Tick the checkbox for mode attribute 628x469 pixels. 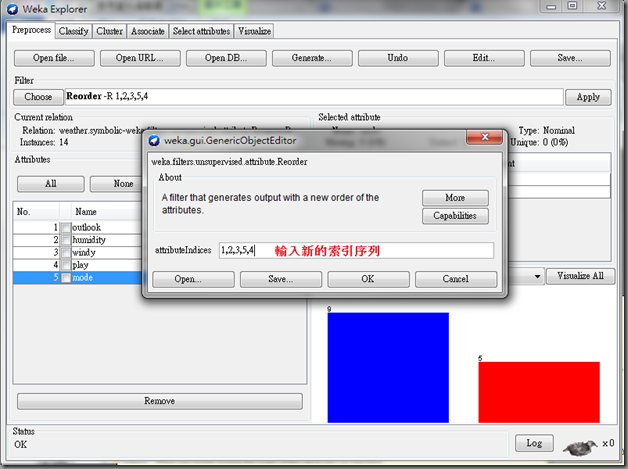click(66, 278)
